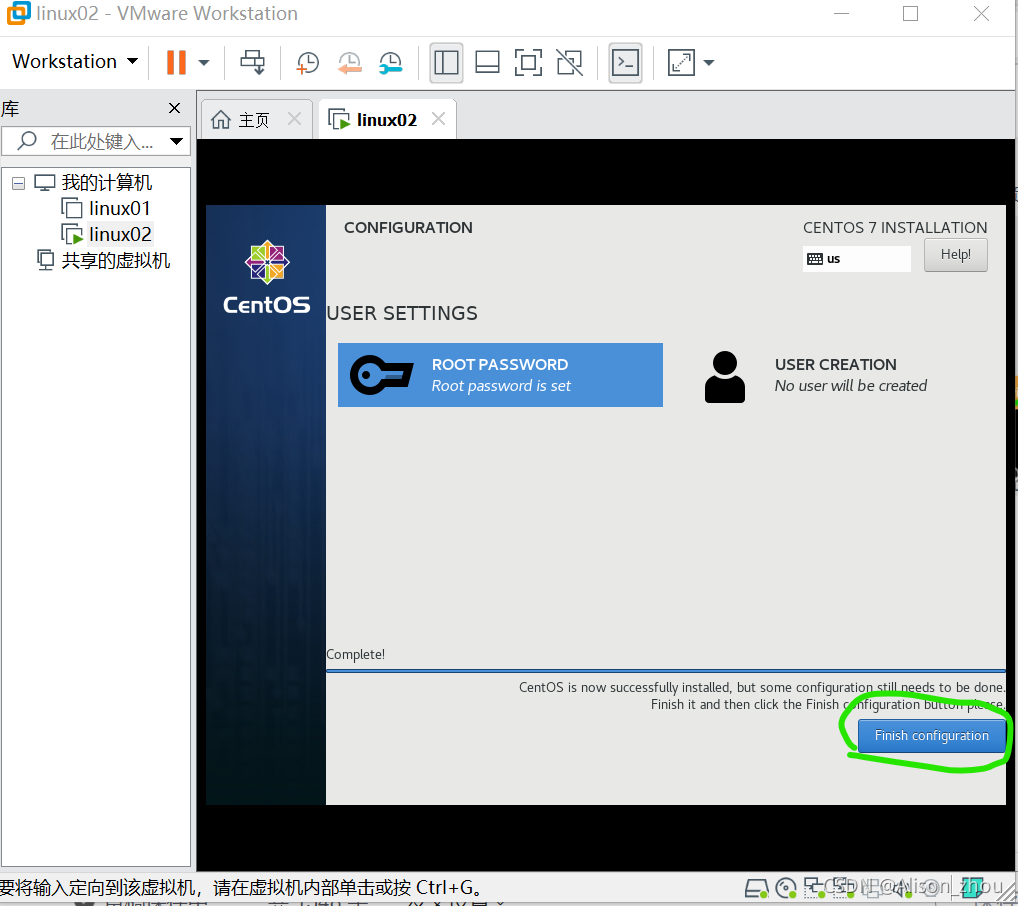Switch to the 主页 tab
The height and width of the screenshot is (906, 1018).
coord(254,120)
